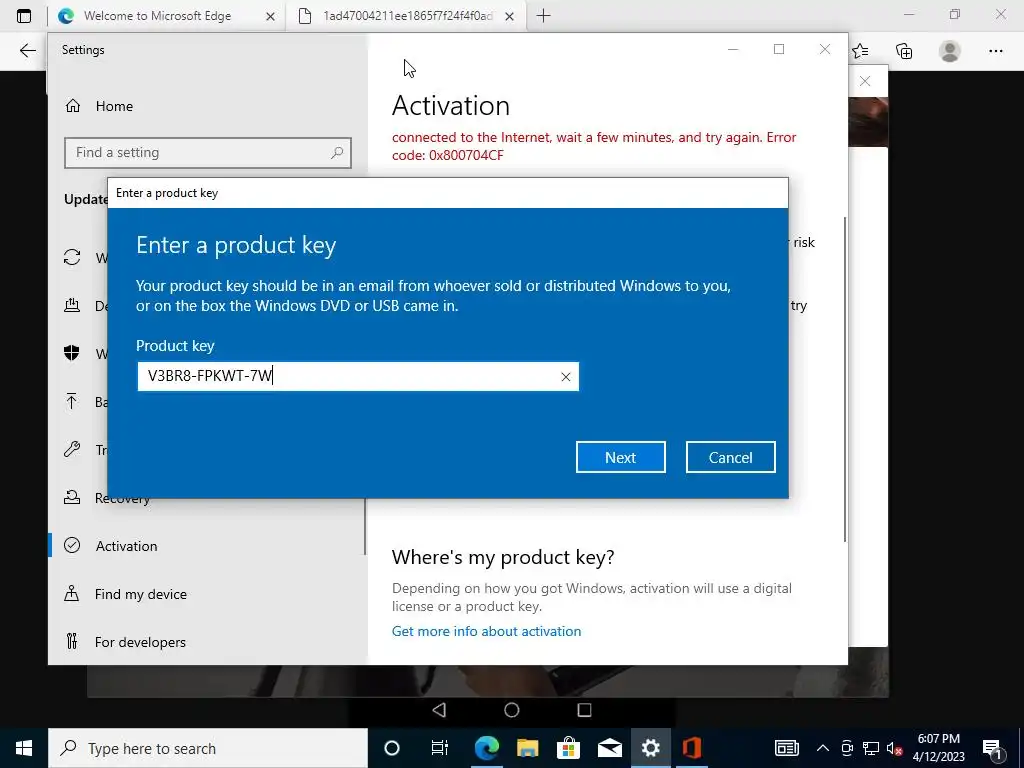This screenshot has height=768, width=1024.
Task: Open Edge Settings and more menu
Action: coord(995,51)
